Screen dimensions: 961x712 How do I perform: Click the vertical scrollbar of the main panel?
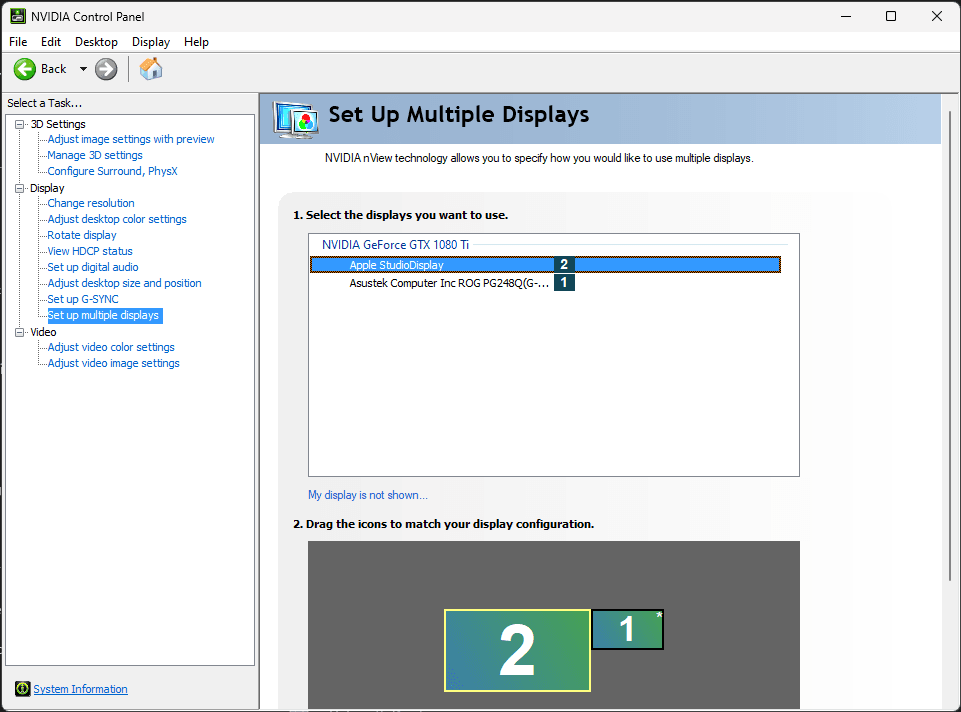(x=948, y=400)
